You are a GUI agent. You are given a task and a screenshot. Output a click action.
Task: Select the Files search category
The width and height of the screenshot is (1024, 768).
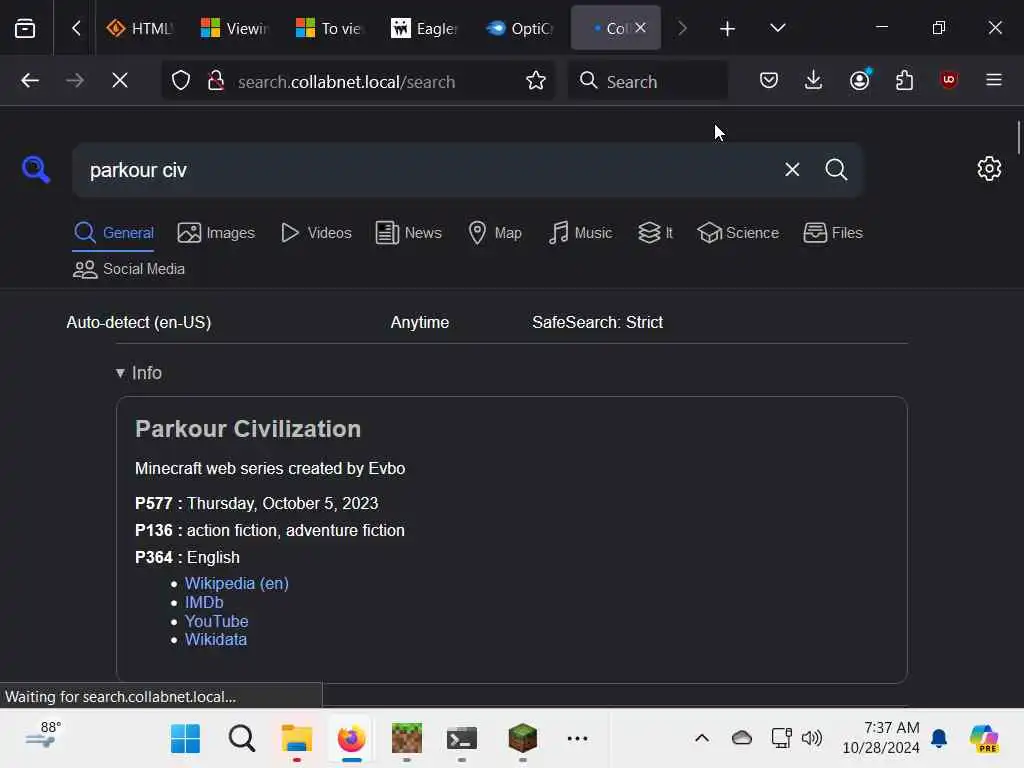(x=833, y=233)
